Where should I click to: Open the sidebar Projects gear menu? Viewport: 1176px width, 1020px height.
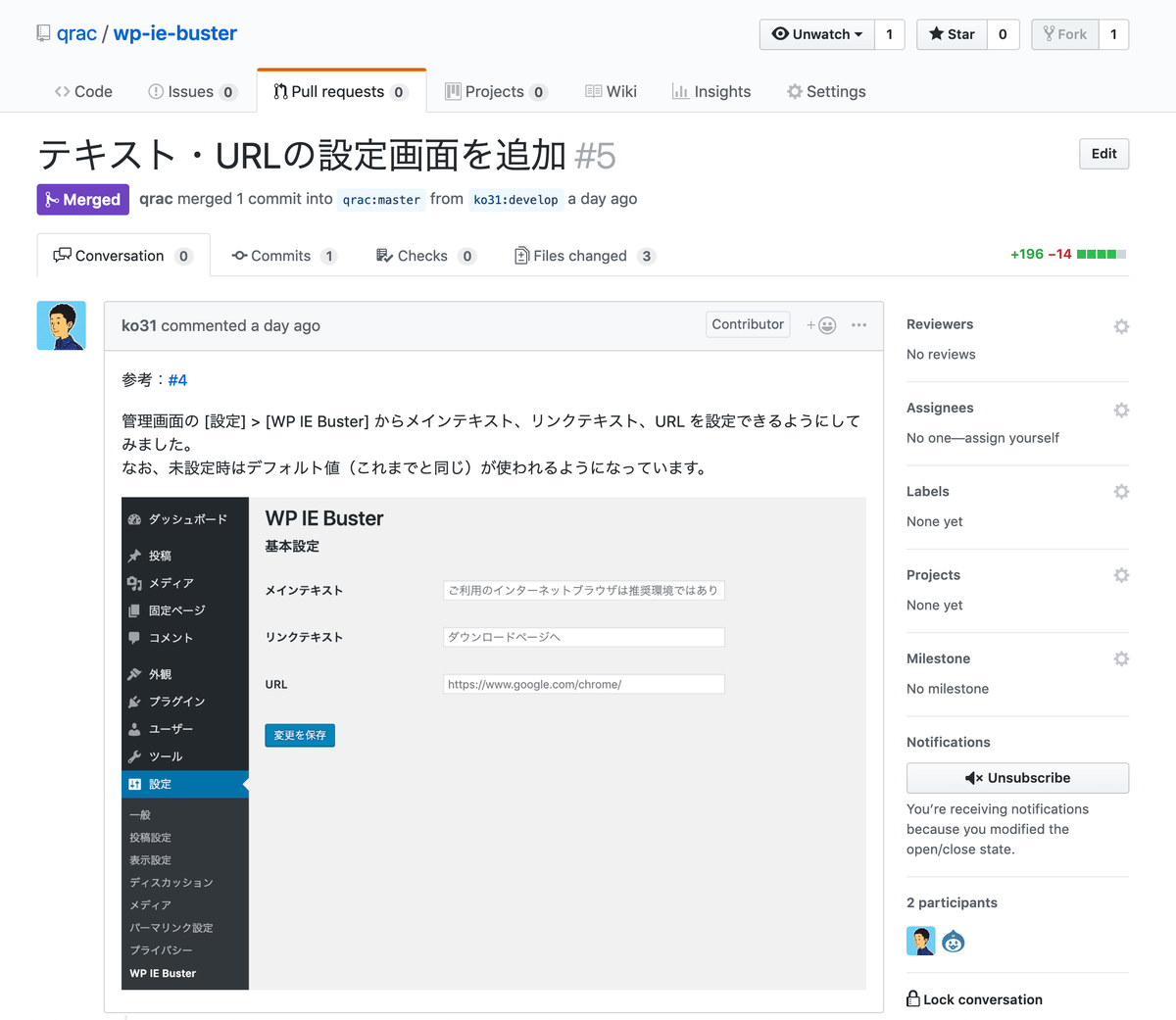(x=1121, y=575)
